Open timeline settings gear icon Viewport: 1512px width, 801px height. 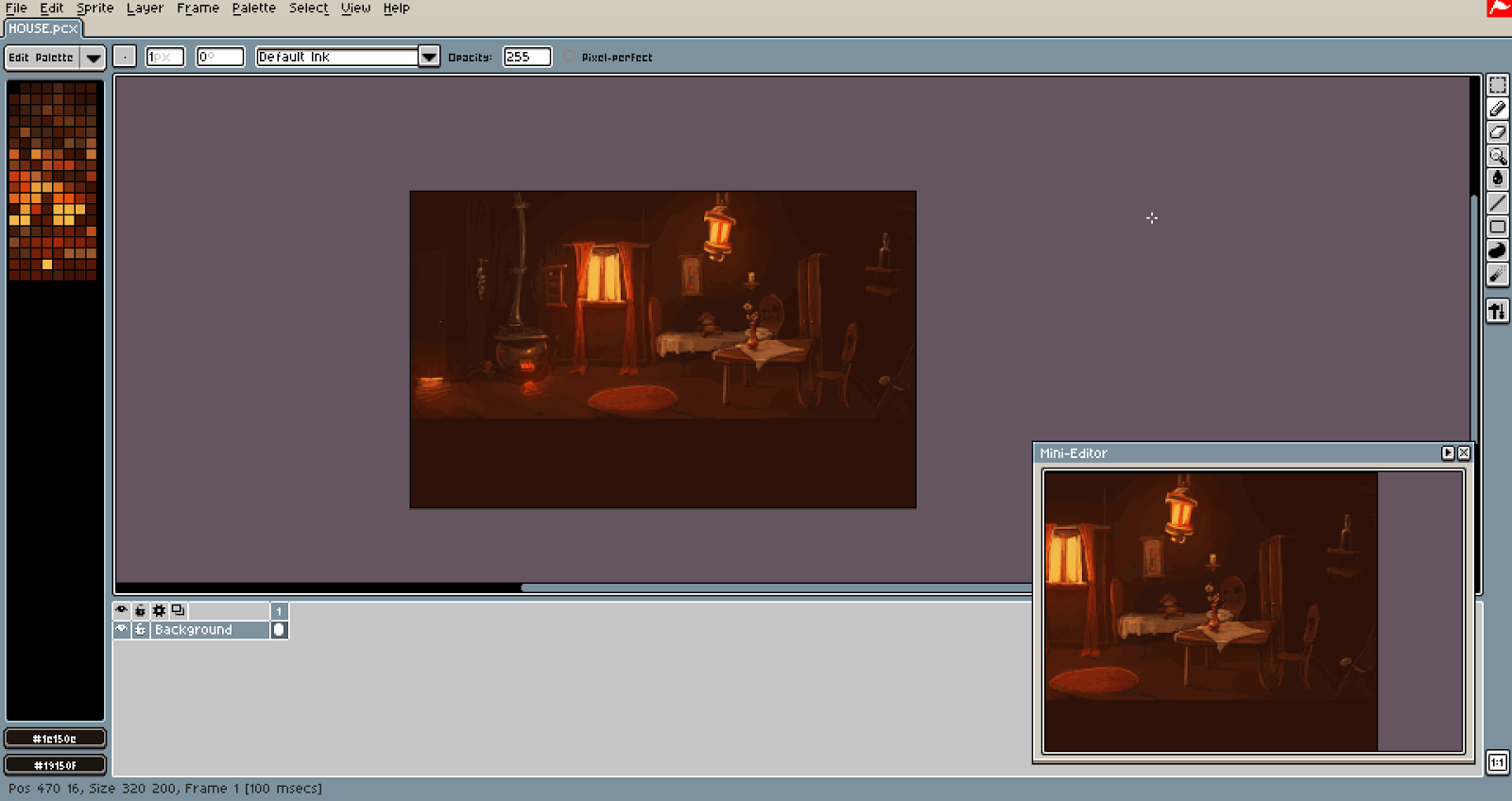pos(159,611)
